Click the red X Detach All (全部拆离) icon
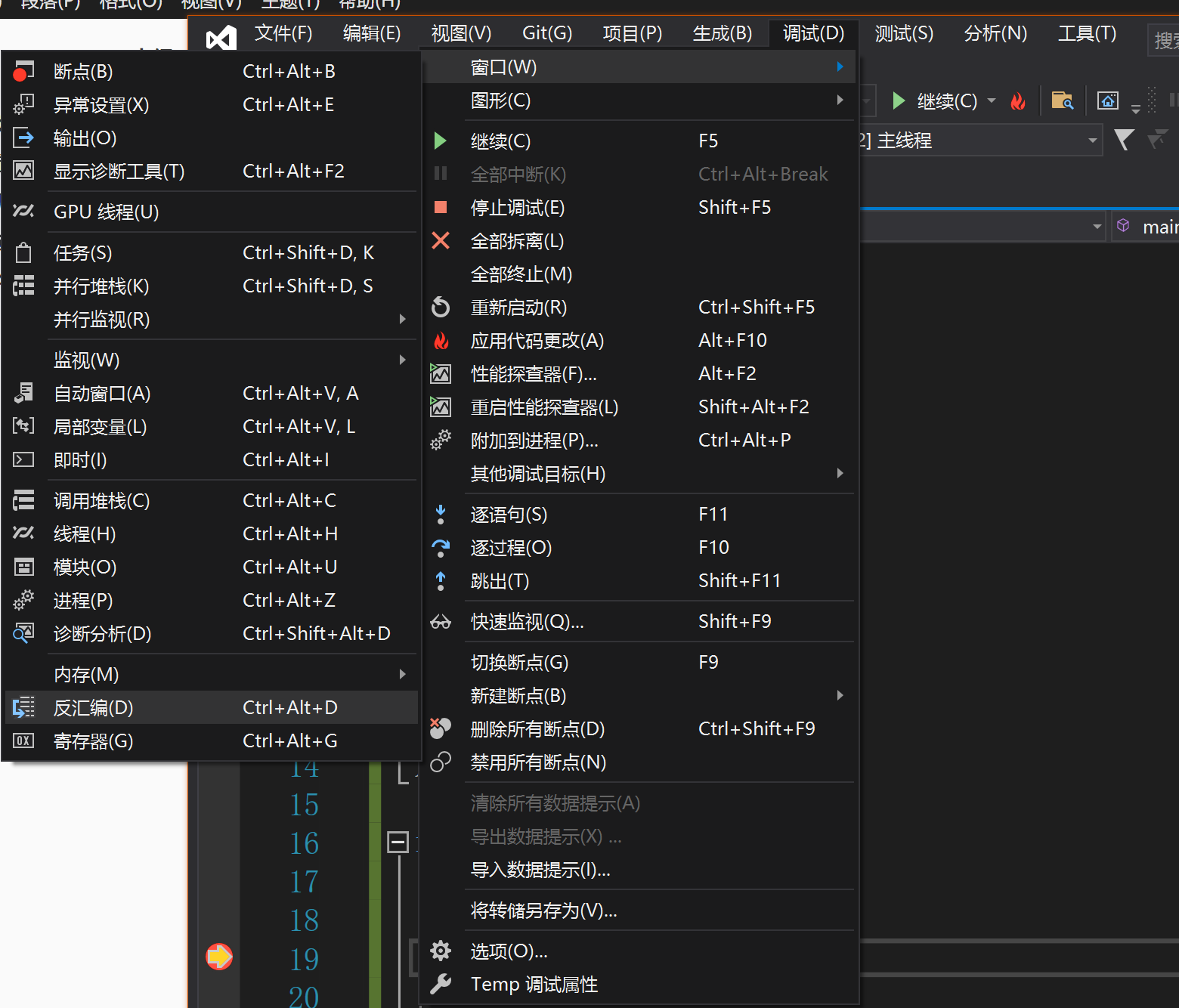Image resolution: width=1179 pixels, height=1008 pixels. (x=441, y=240)
